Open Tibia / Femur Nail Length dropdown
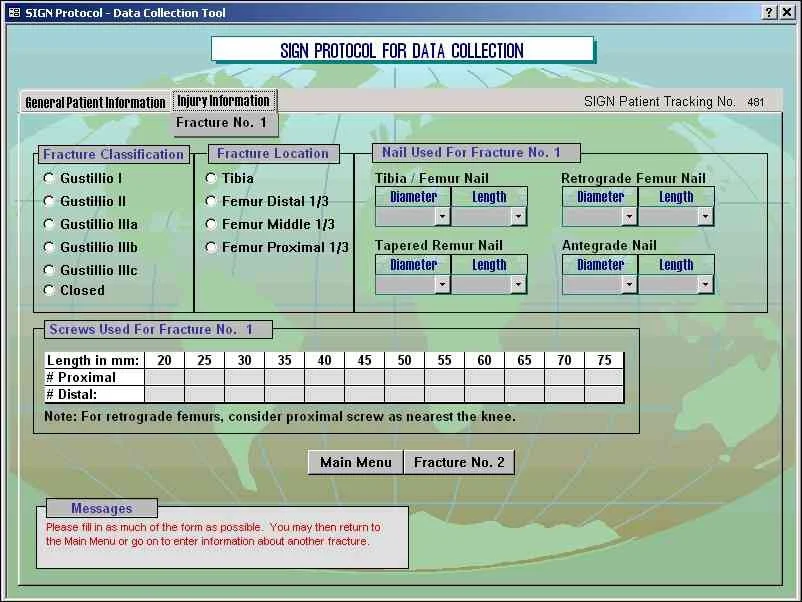 click(518, 216)
